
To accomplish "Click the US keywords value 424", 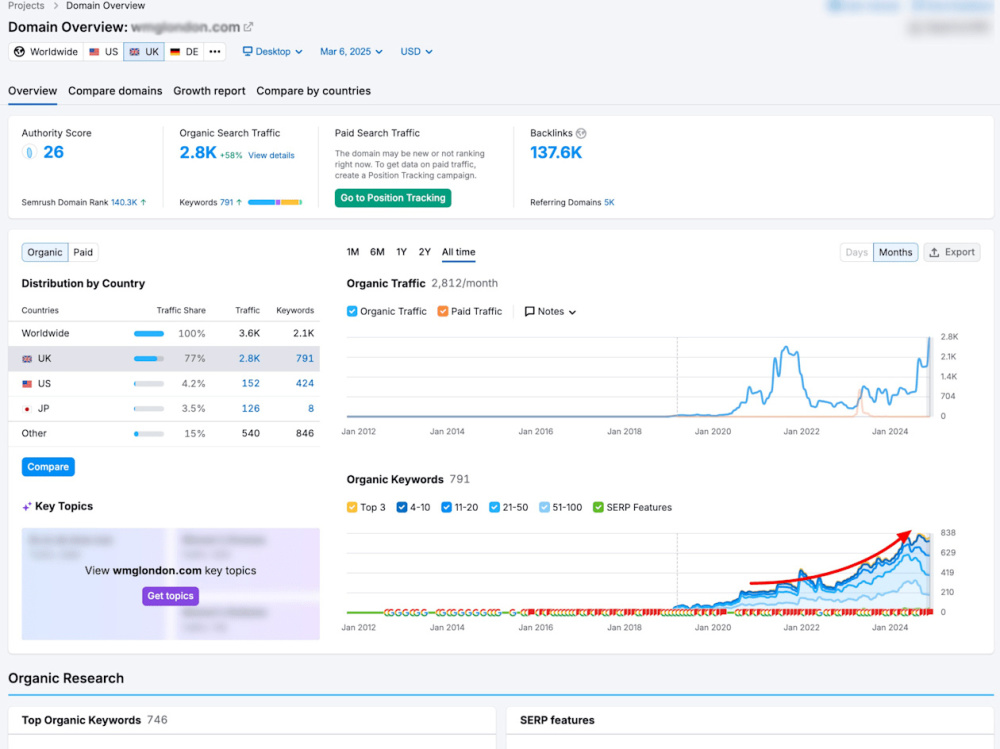I will point(304,383).
